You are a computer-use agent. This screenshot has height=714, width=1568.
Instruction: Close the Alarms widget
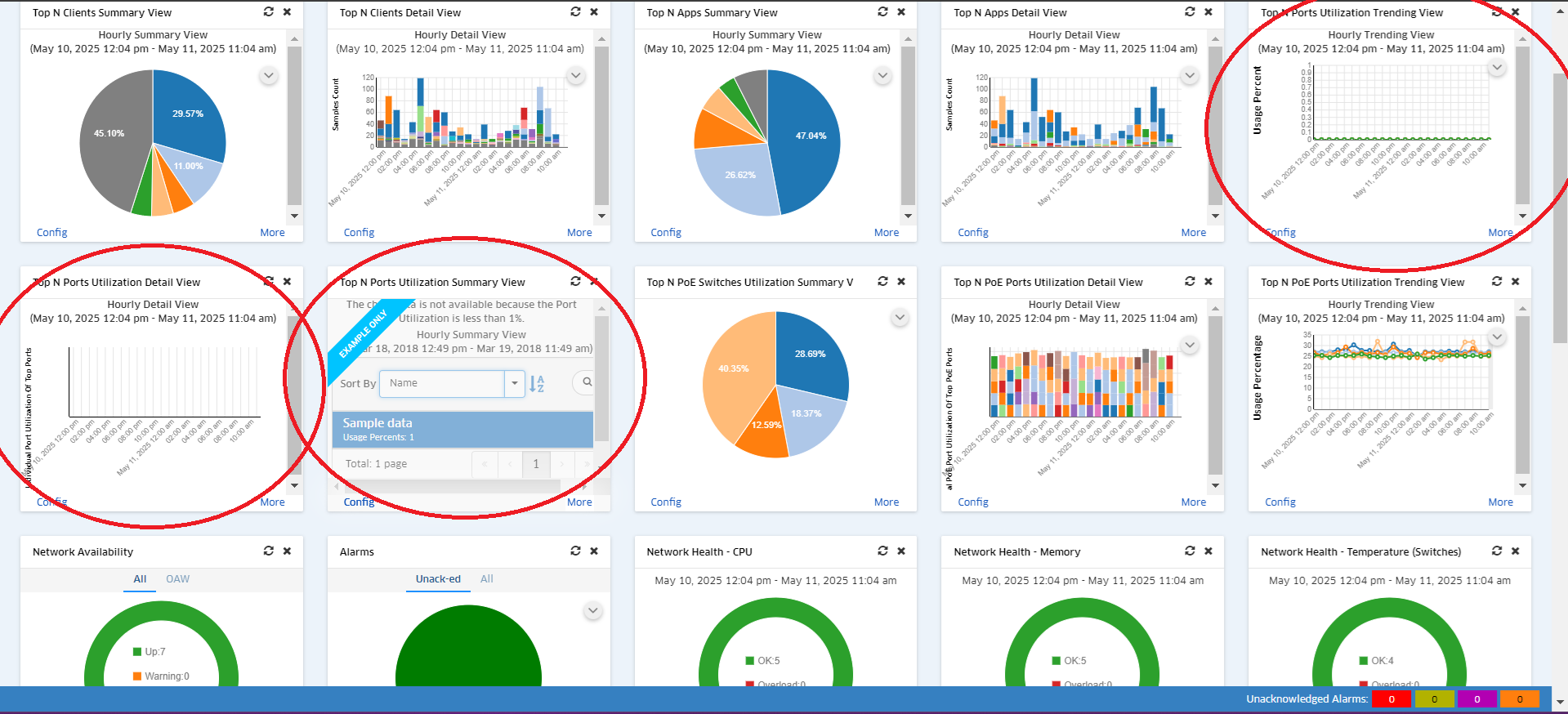pos(594,551)
